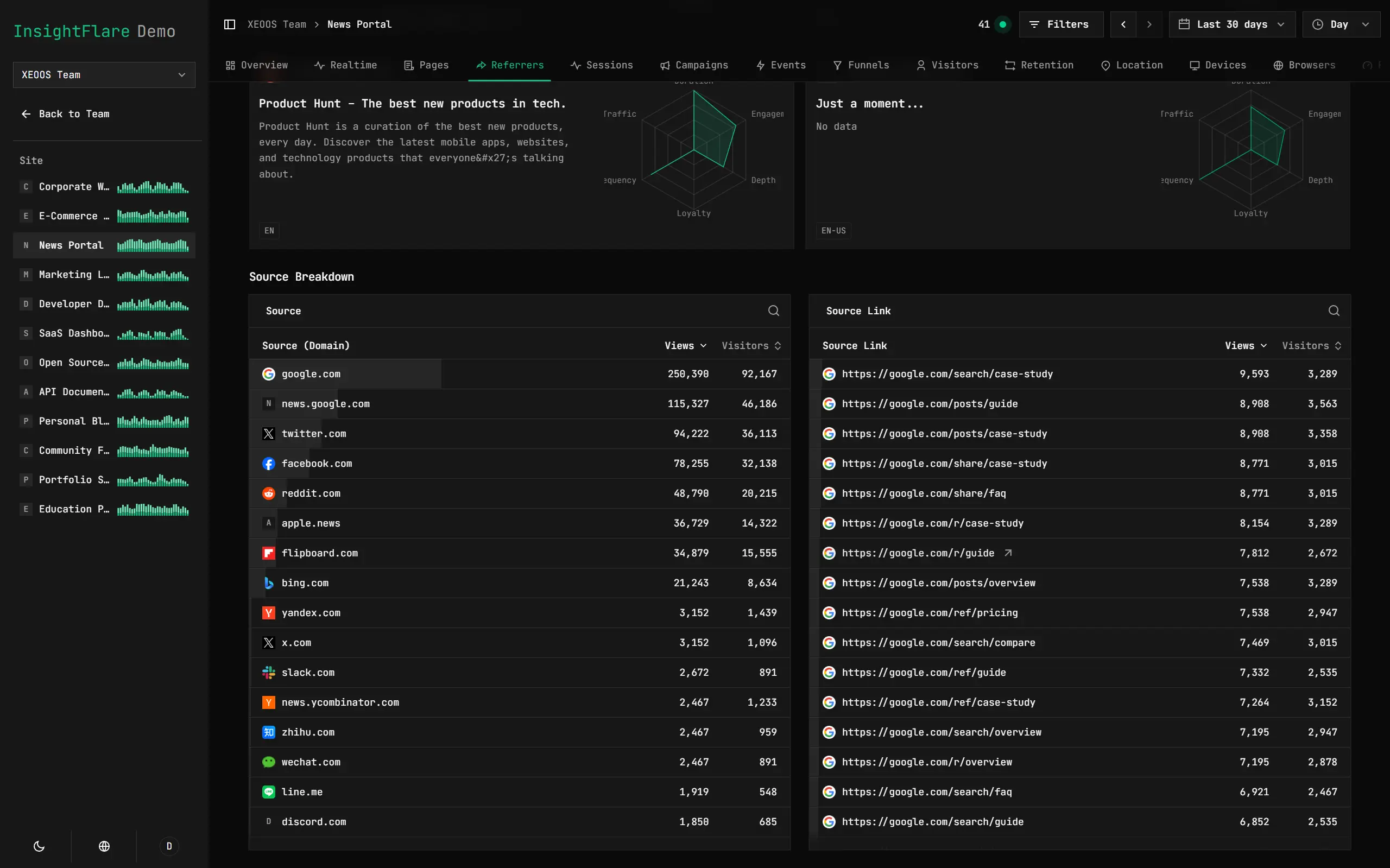Select Marketing L… site in sidebar
This screenshot has width=1390, height=868.
pos(104,275)
